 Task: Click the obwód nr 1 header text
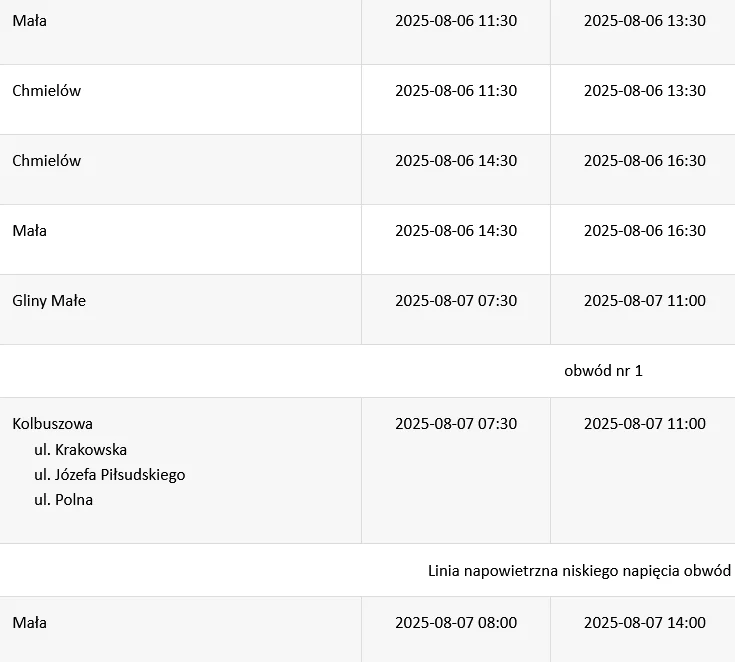603,371
